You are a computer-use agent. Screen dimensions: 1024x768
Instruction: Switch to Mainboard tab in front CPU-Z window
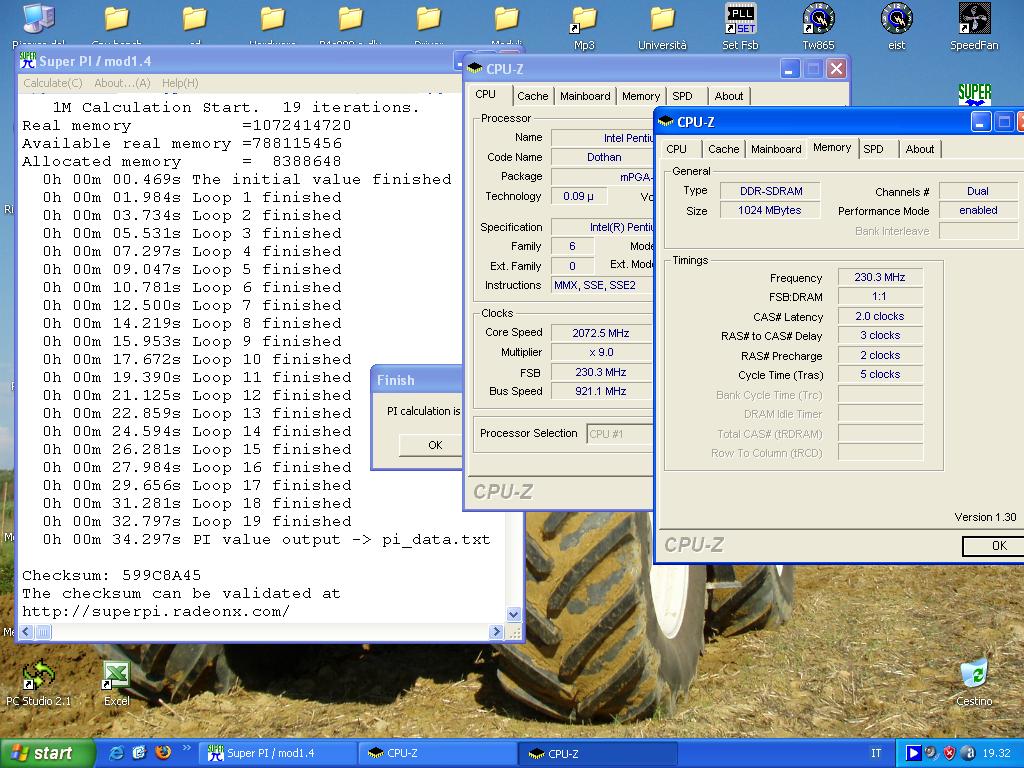pos(776,149)
